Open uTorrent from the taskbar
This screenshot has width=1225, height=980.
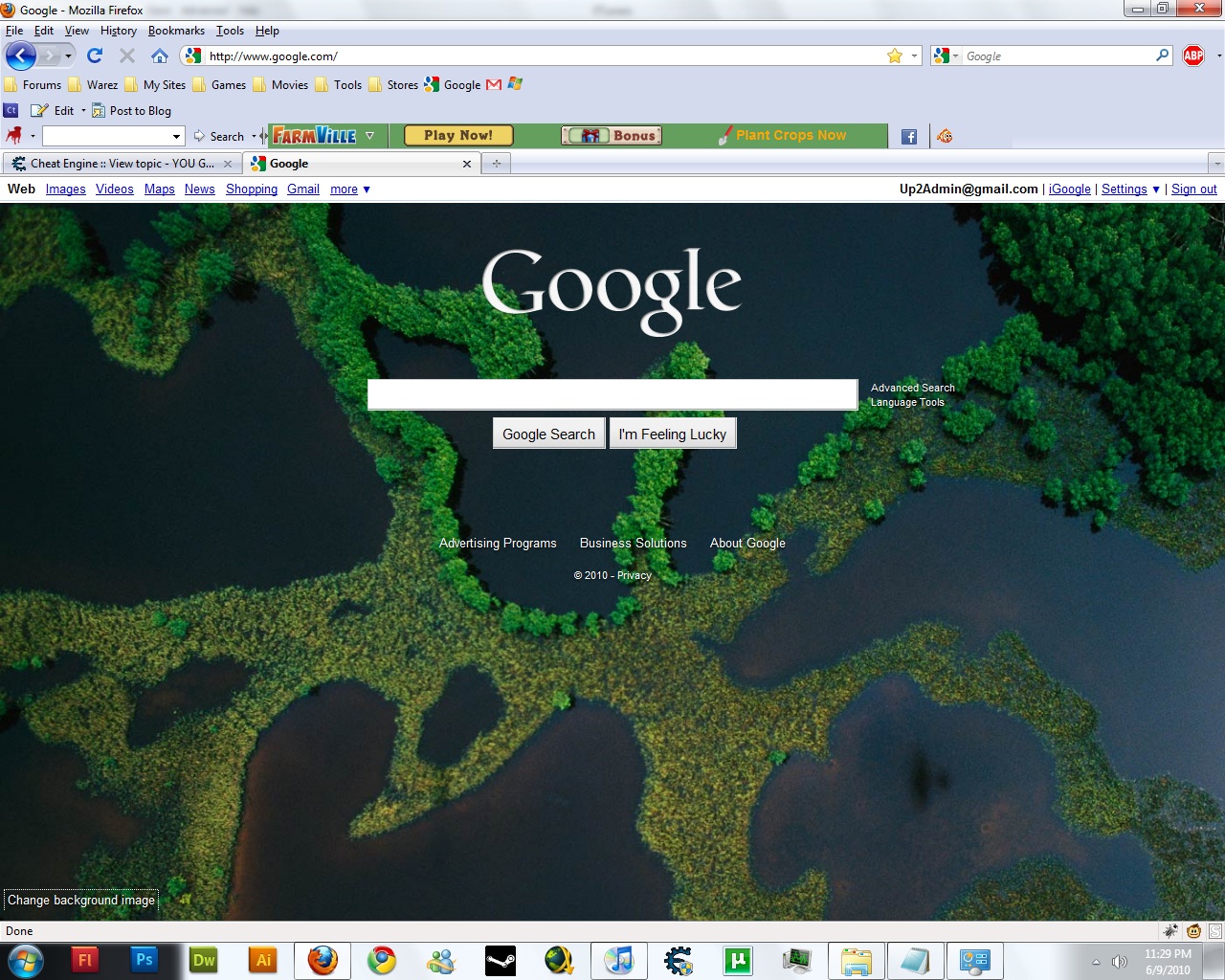(x=738, y=960)
